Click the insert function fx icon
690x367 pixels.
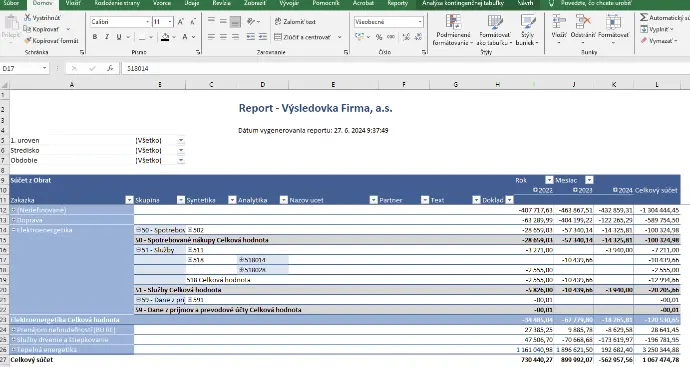[110, 68]
